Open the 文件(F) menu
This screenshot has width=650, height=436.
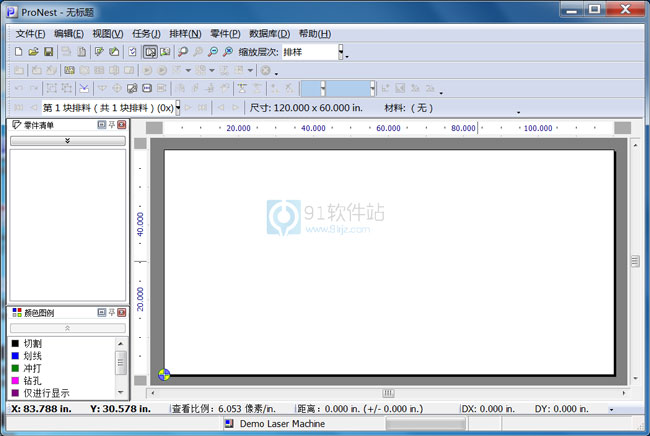(30, 34)
